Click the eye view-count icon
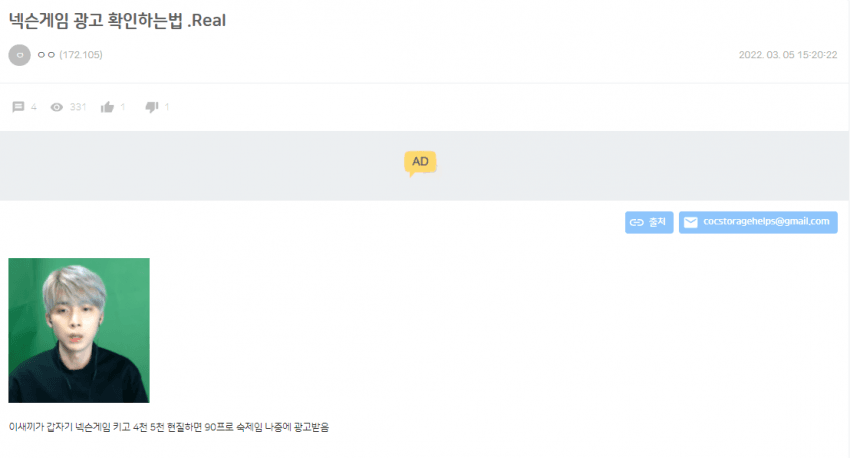This screenshot has width=850, height=458. [56, 107]
